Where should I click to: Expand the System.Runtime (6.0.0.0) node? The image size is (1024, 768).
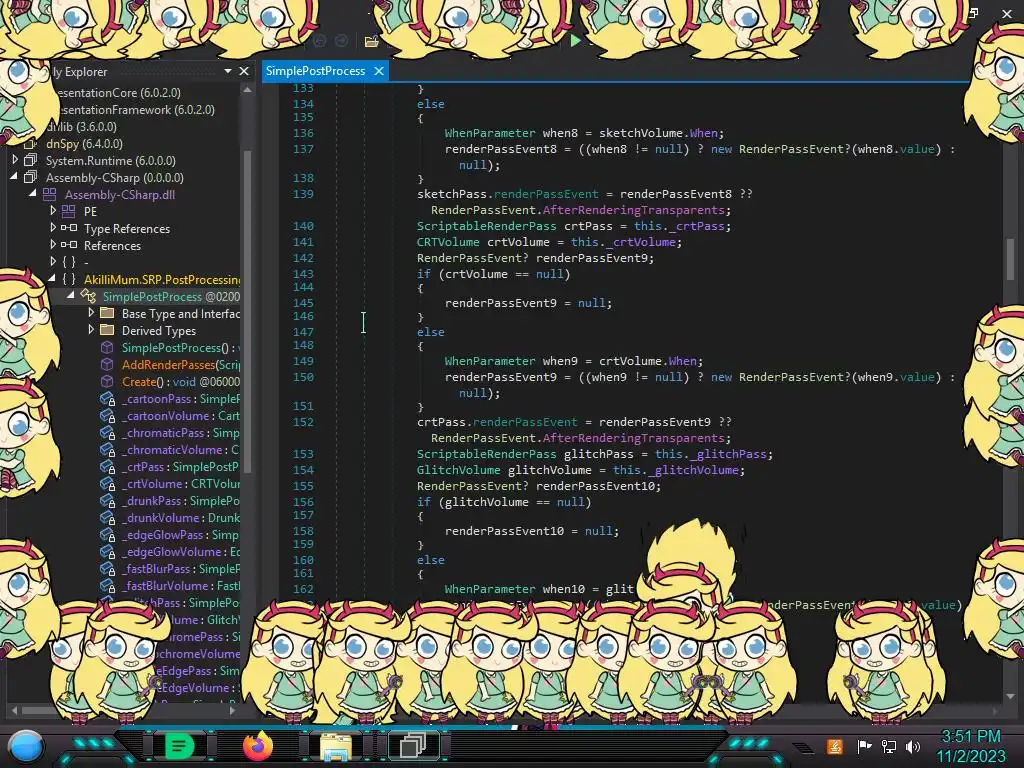15,159
